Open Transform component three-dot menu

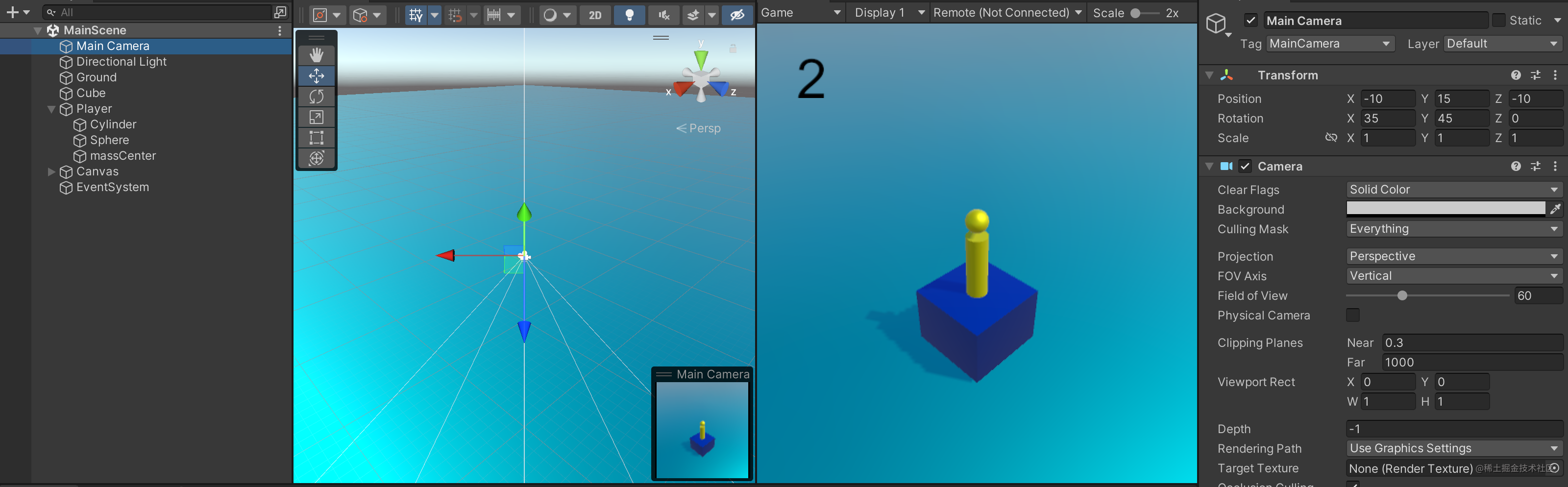pos(1555,75)
